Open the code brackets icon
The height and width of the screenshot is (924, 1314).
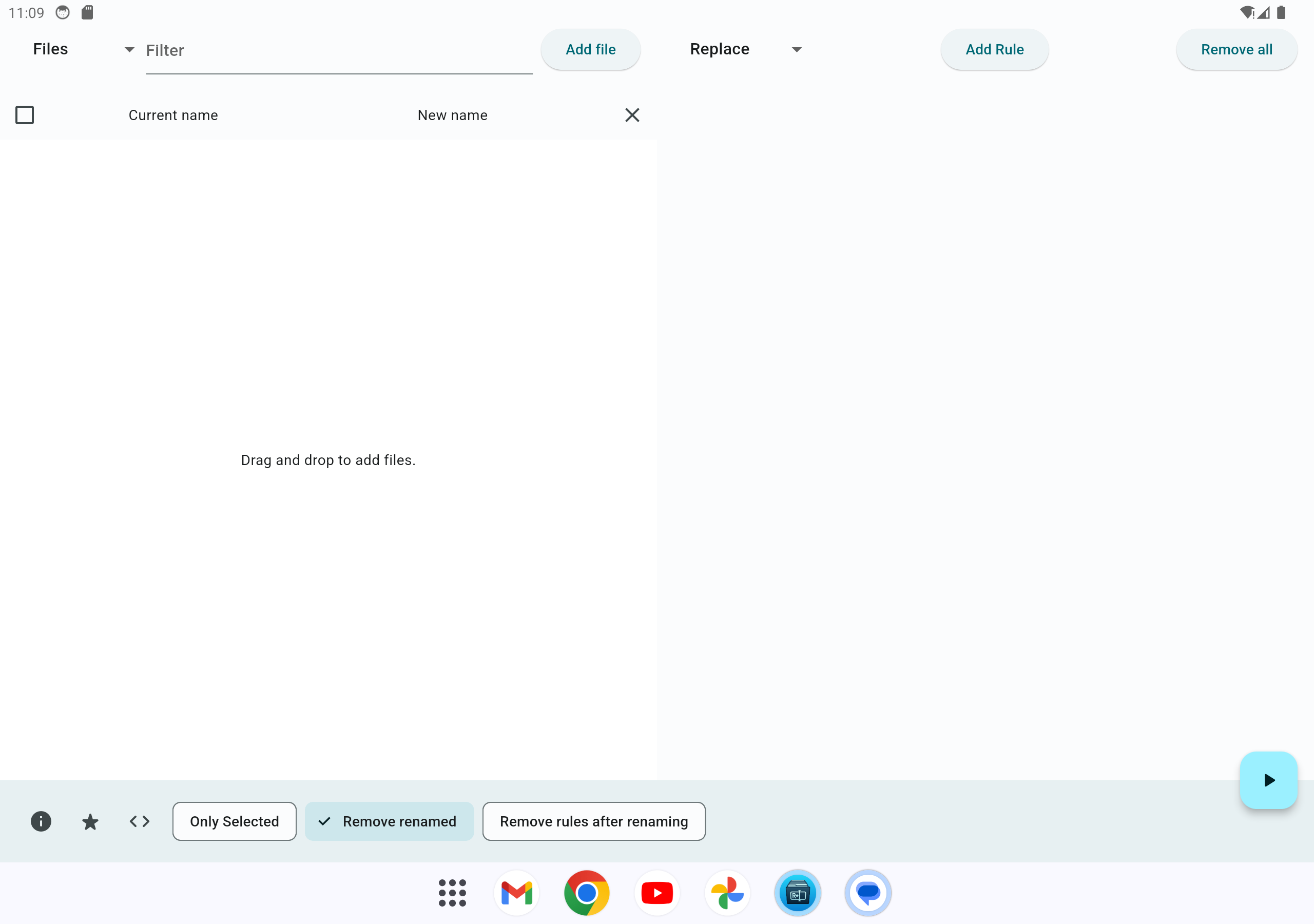coord(139,821)
